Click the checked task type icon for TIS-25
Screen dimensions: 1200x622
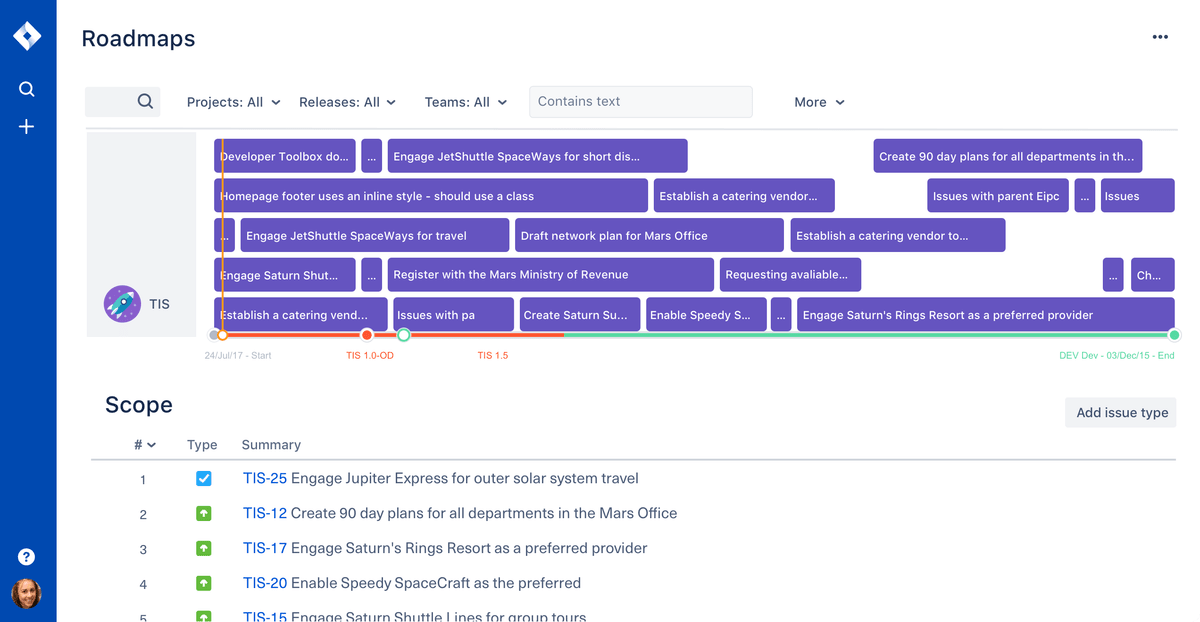(204, 478)
